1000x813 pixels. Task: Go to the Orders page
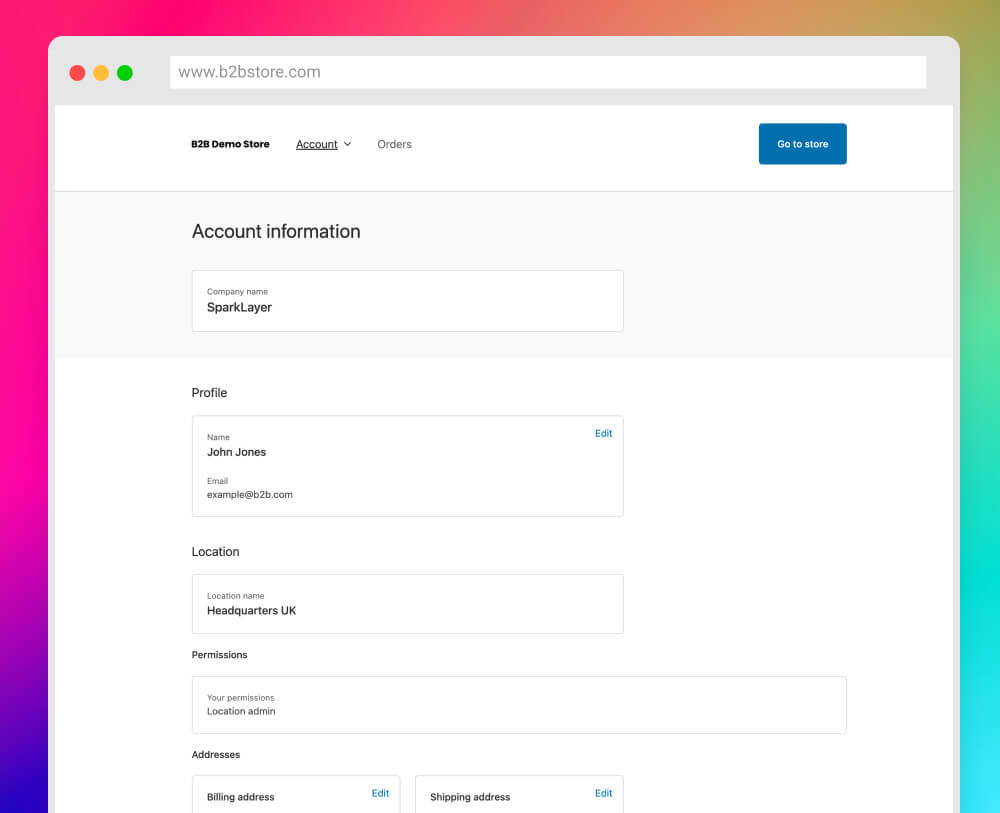click(x=394, y=144)
